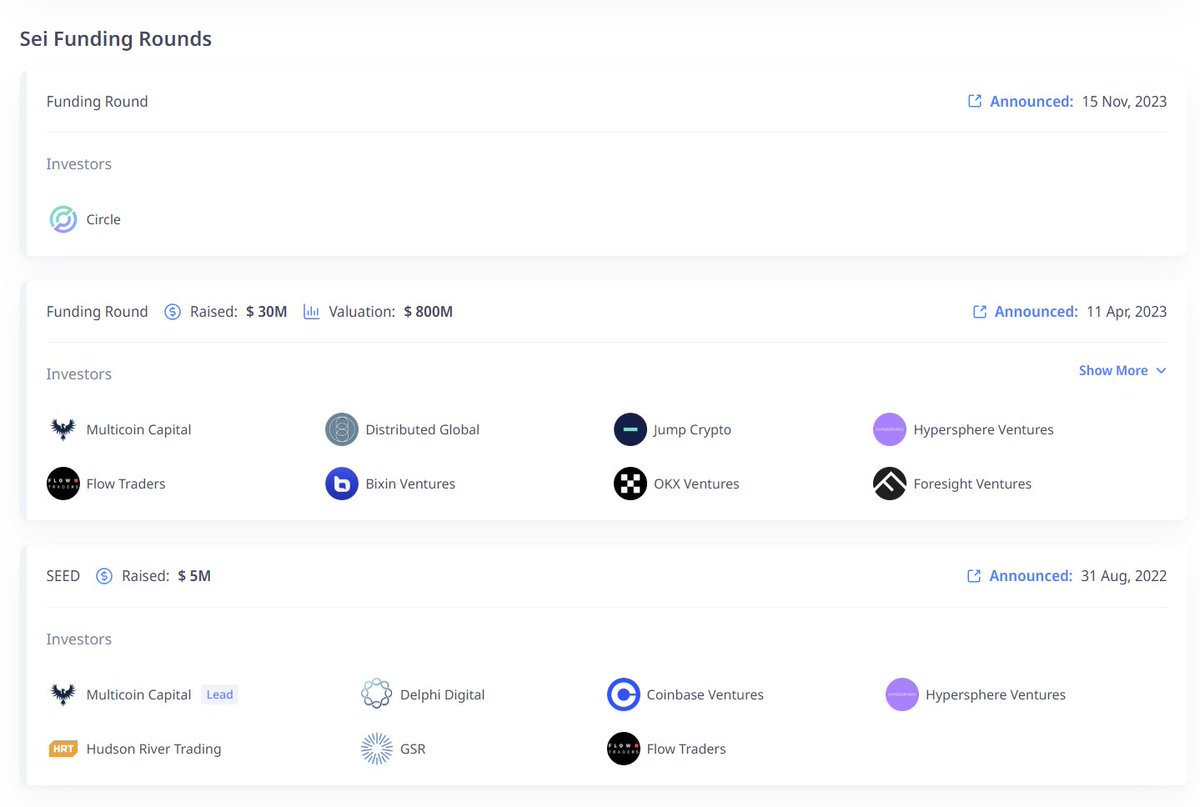Open Coinbase Ventures investor name
Screen dimensions: 1200x807
click(x=705, y=695)
